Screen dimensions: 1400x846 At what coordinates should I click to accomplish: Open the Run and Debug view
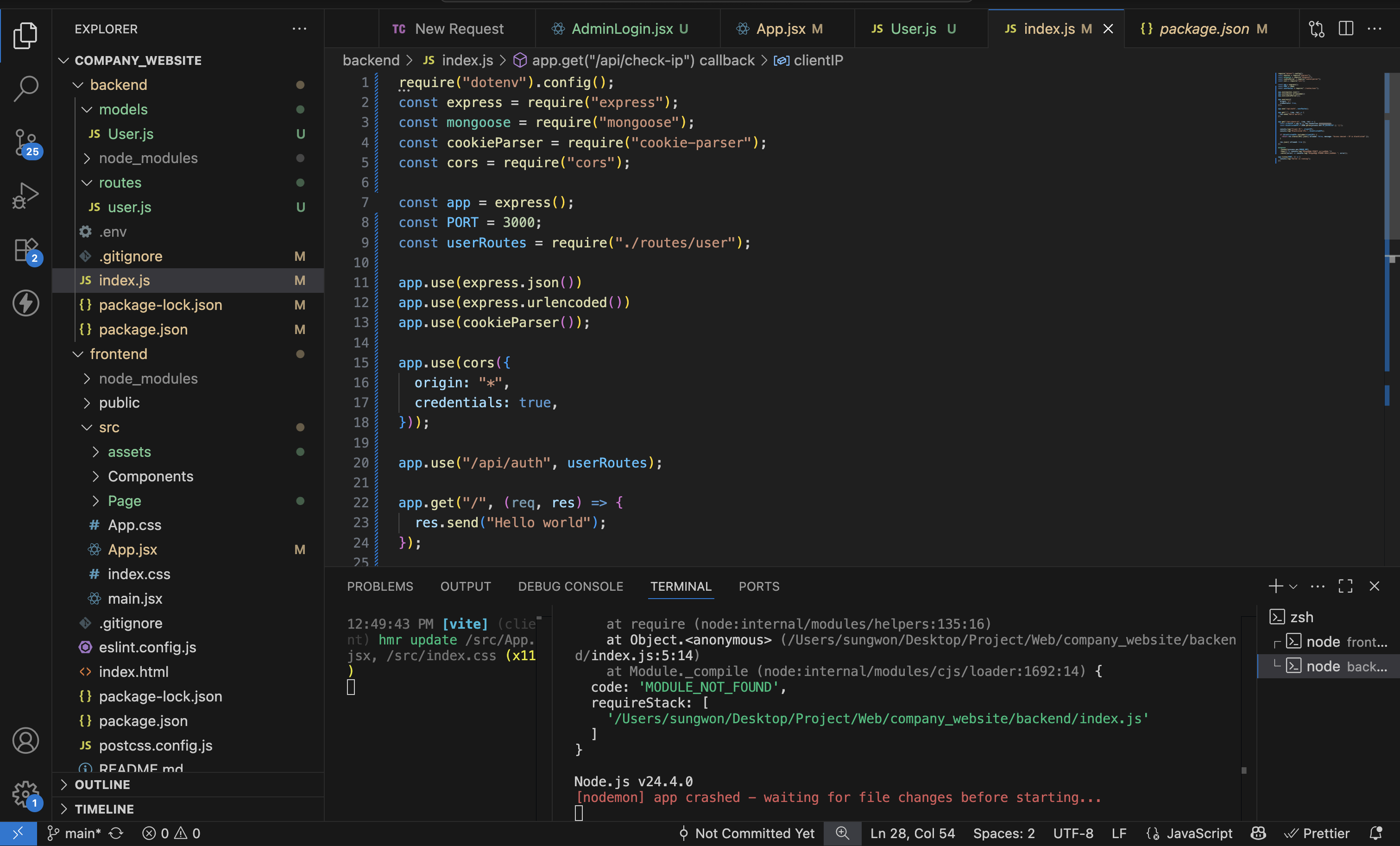tap(25, 196)
